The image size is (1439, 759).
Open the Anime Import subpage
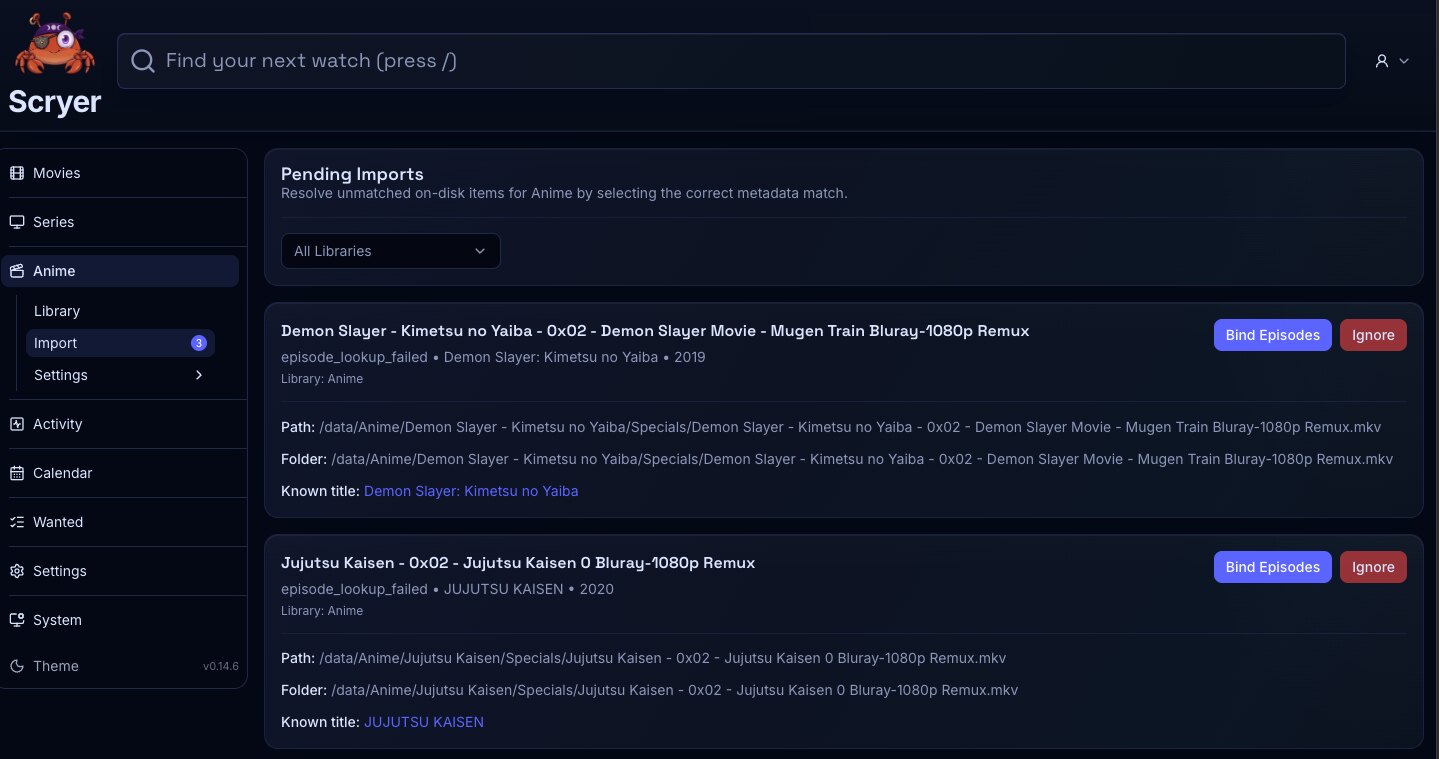click(x=120, y=343)
